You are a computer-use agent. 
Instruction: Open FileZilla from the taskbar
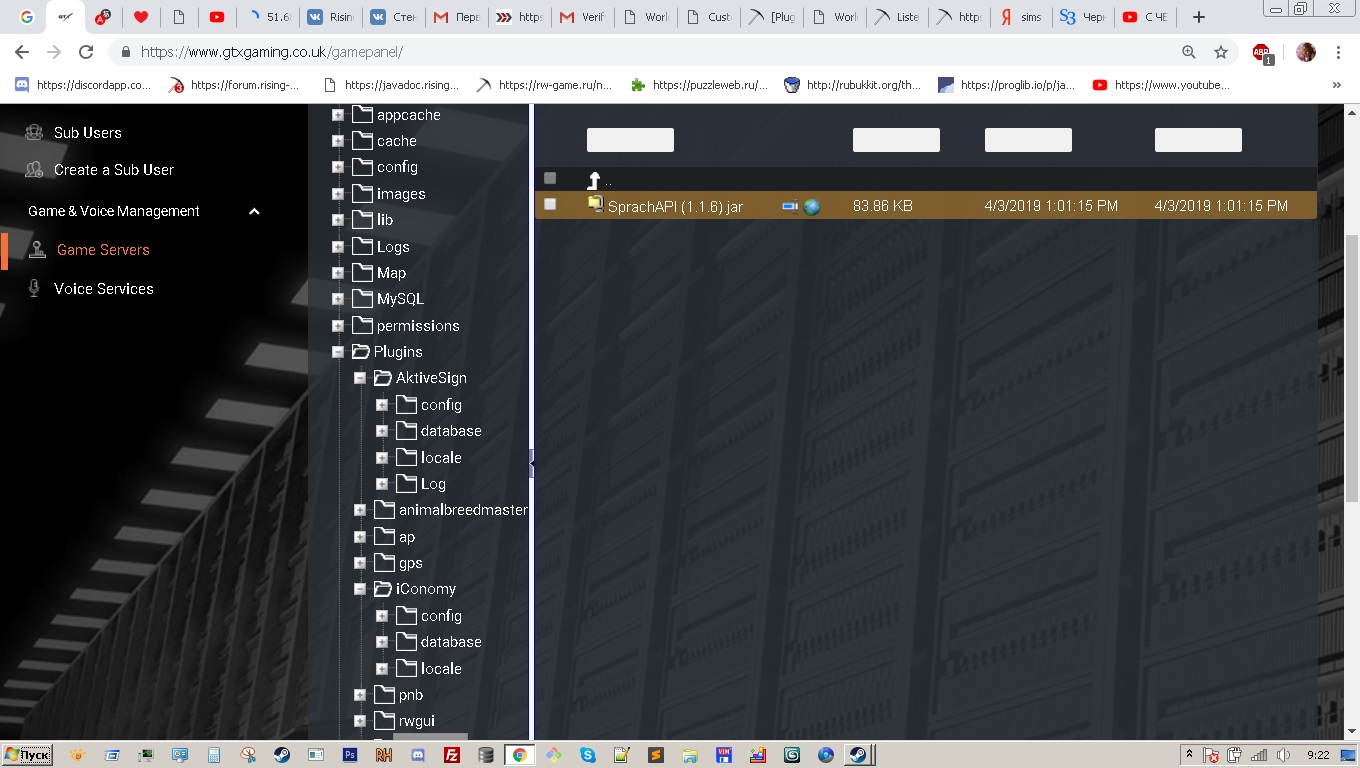click(x=452, y=755)
